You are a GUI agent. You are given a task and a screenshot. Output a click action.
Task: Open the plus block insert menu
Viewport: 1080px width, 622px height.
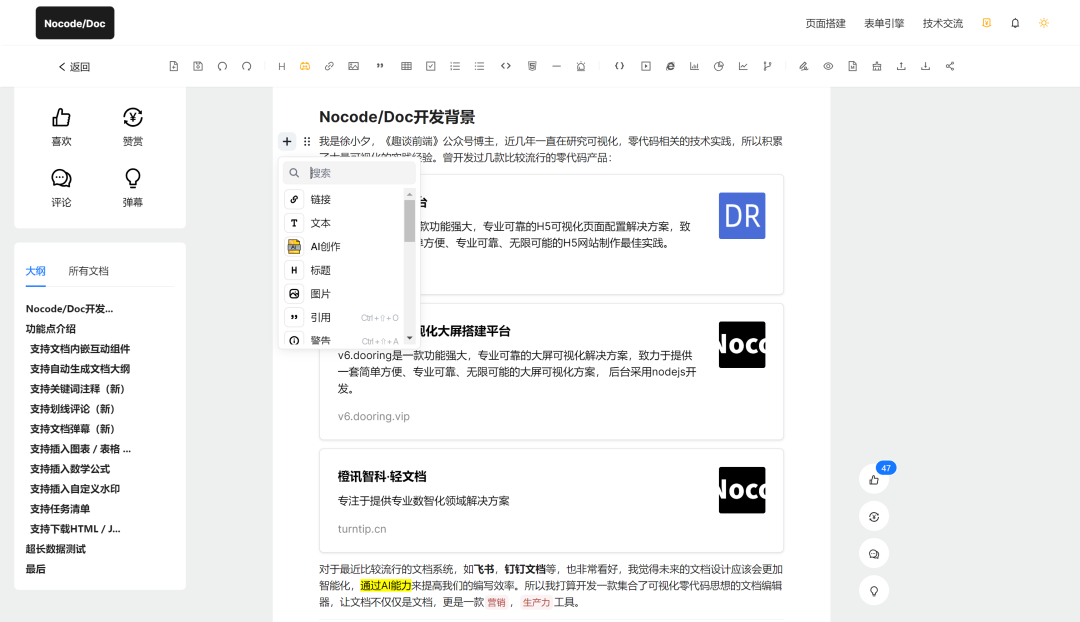point(288,142)
